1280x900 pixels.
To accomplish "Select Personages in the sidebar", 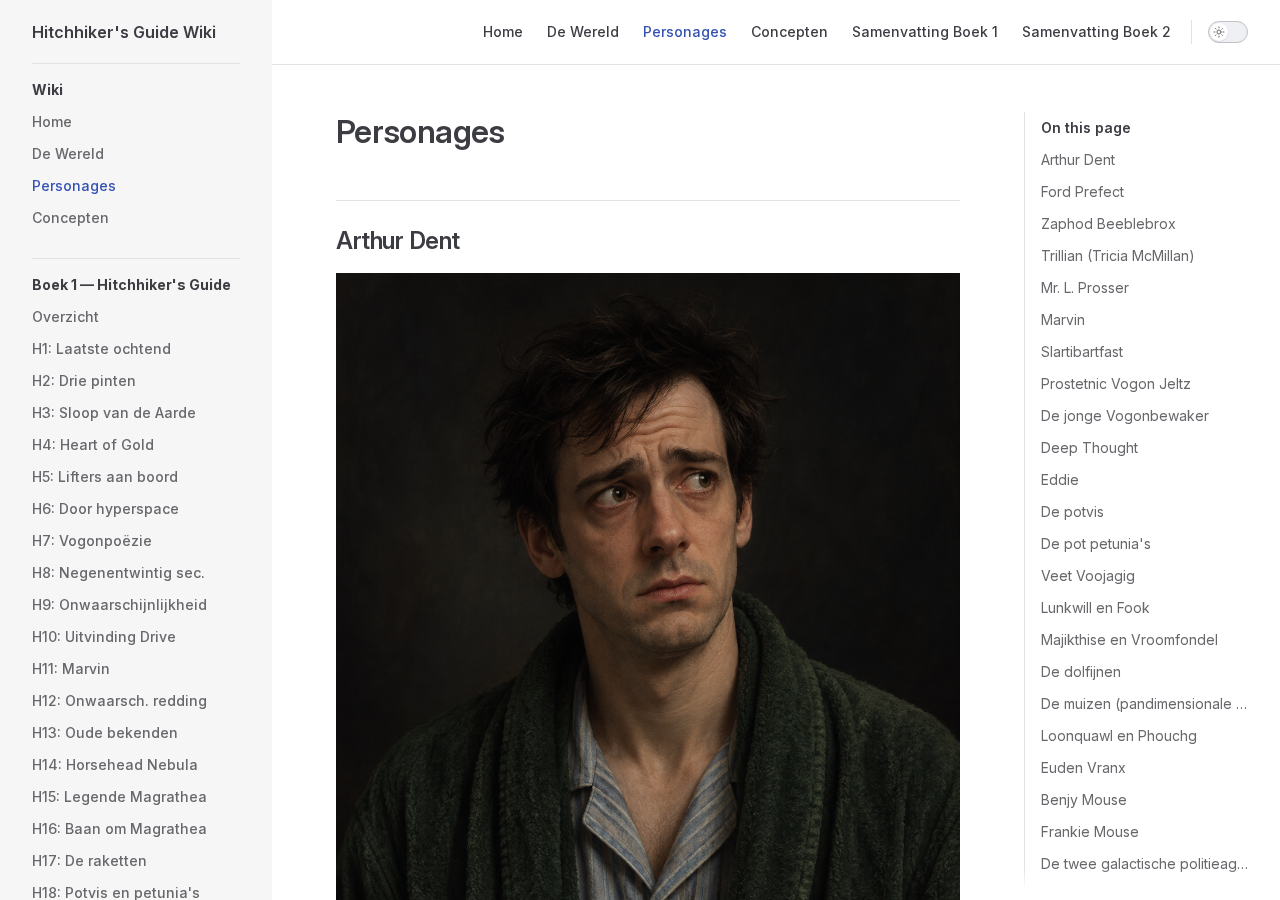I will tap(74, 186).
